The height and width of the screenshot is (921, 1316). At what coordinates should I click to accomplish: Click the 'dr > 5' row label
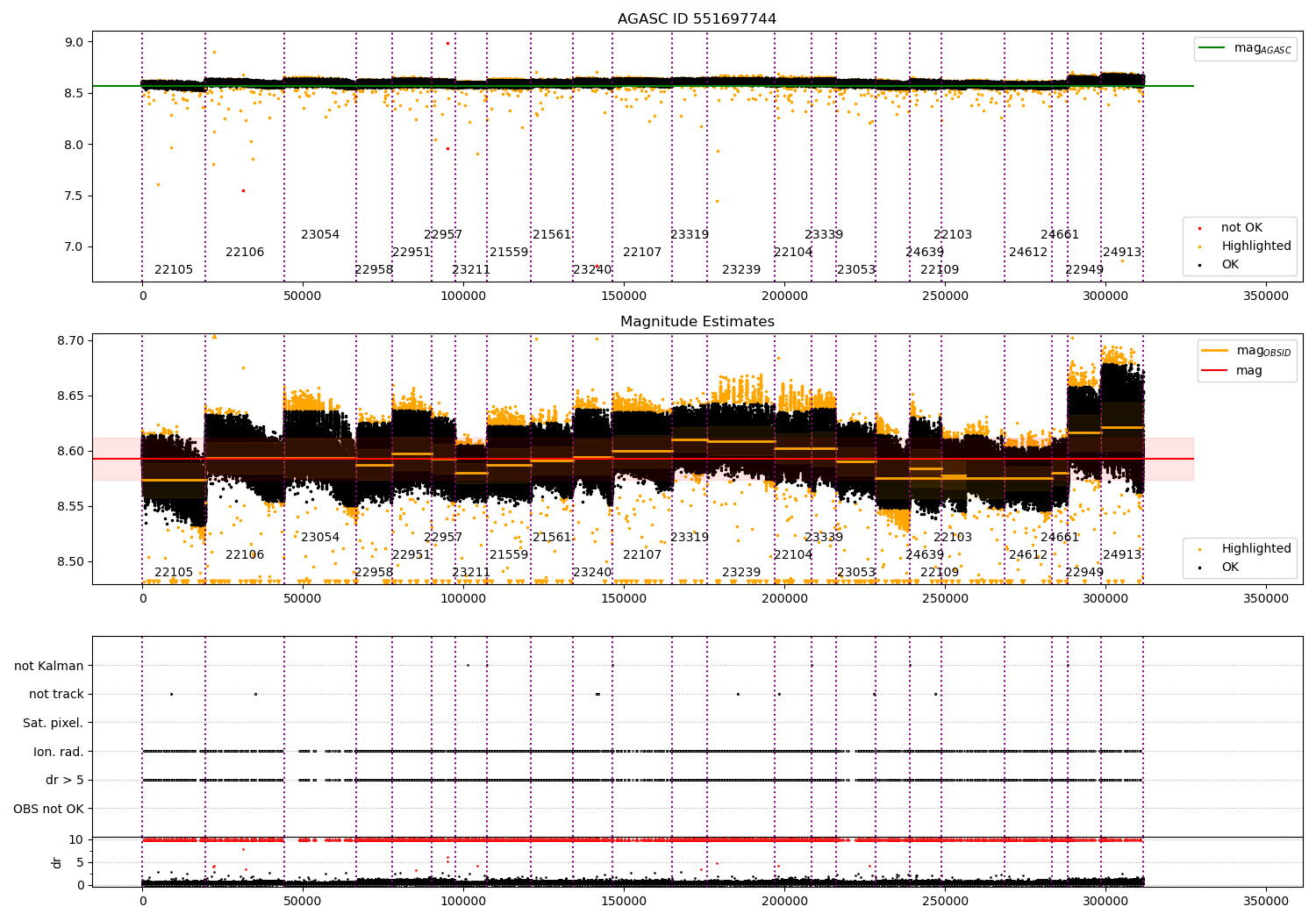64,781
